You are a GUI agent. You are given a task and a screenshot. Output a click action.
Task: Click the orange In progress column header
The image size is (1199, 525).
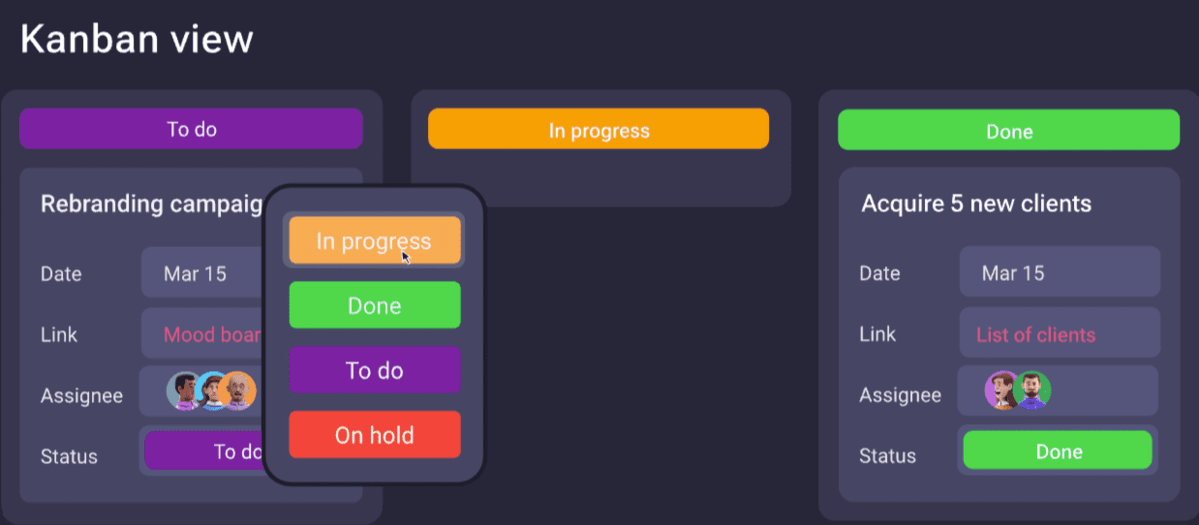(x=598, y=130)
